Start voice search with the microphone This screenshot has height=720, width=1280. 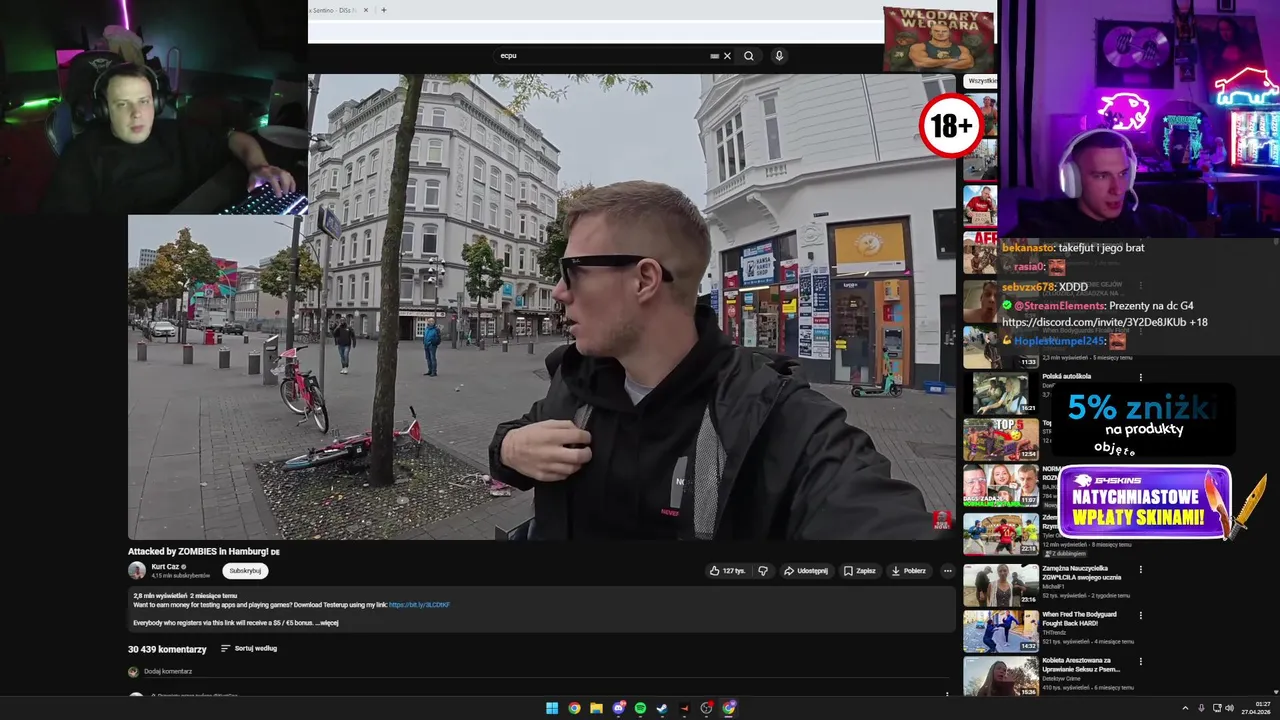coord(779,56)
